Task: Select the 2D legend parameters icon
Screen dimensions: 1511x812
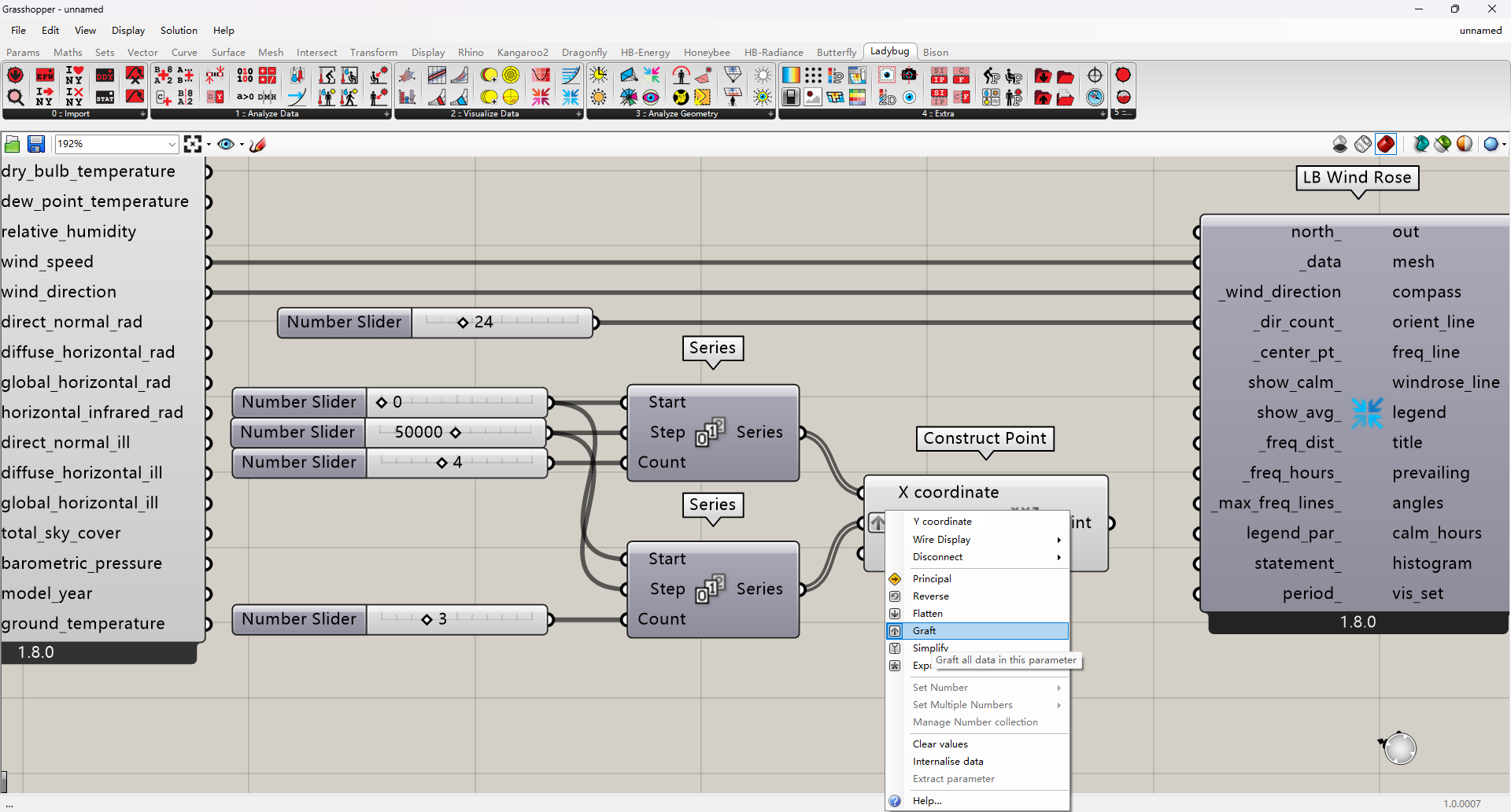Action: [887, 97]
